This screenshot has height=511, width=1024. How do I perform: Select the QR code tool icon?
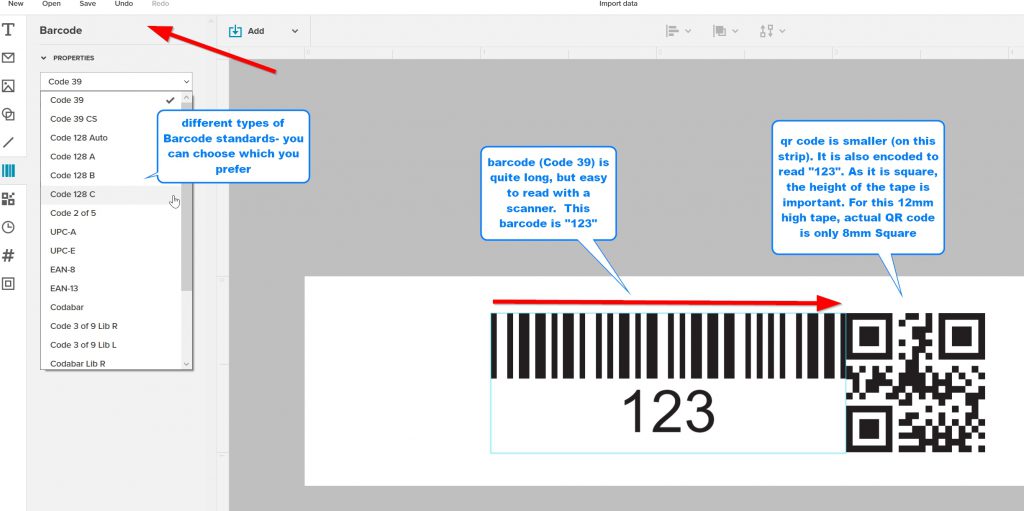click(9, 199)
